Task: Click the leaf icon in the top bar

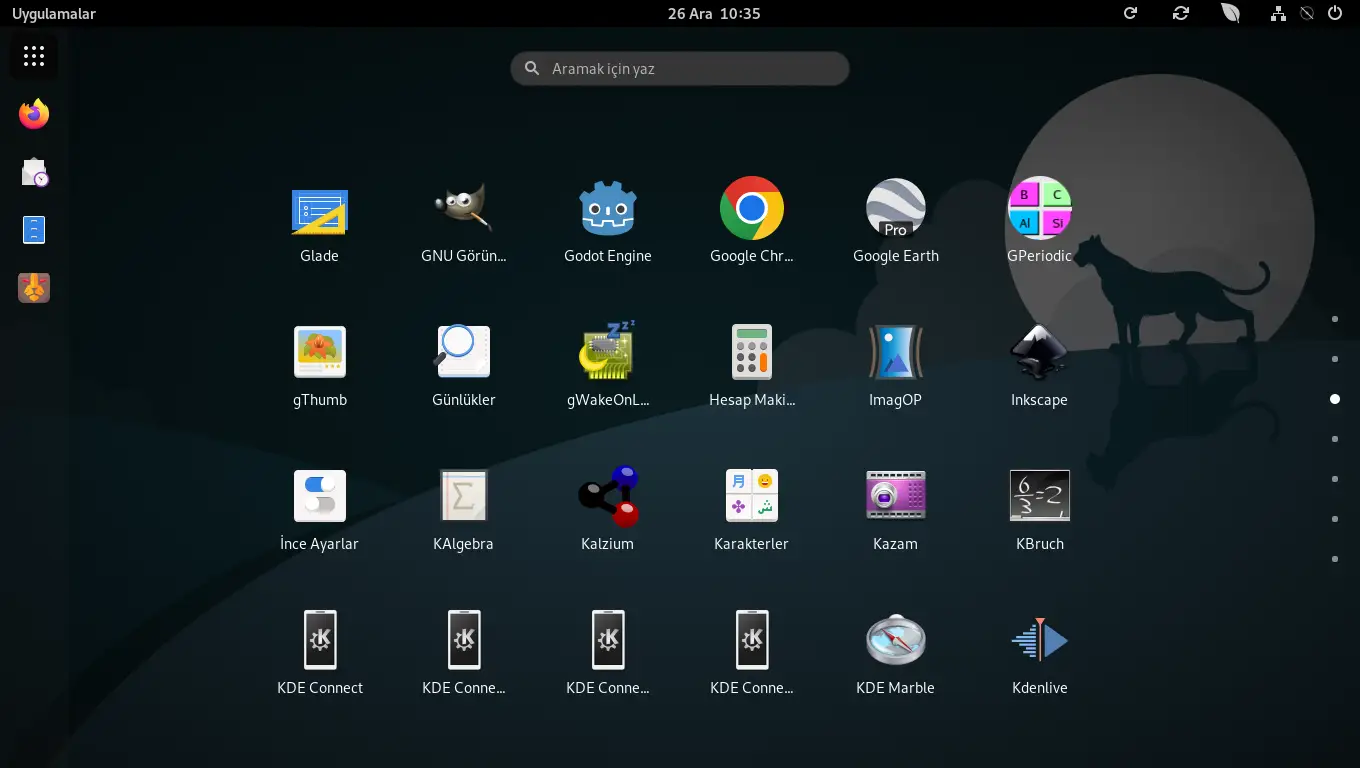Action: (x=1231, y=13)
